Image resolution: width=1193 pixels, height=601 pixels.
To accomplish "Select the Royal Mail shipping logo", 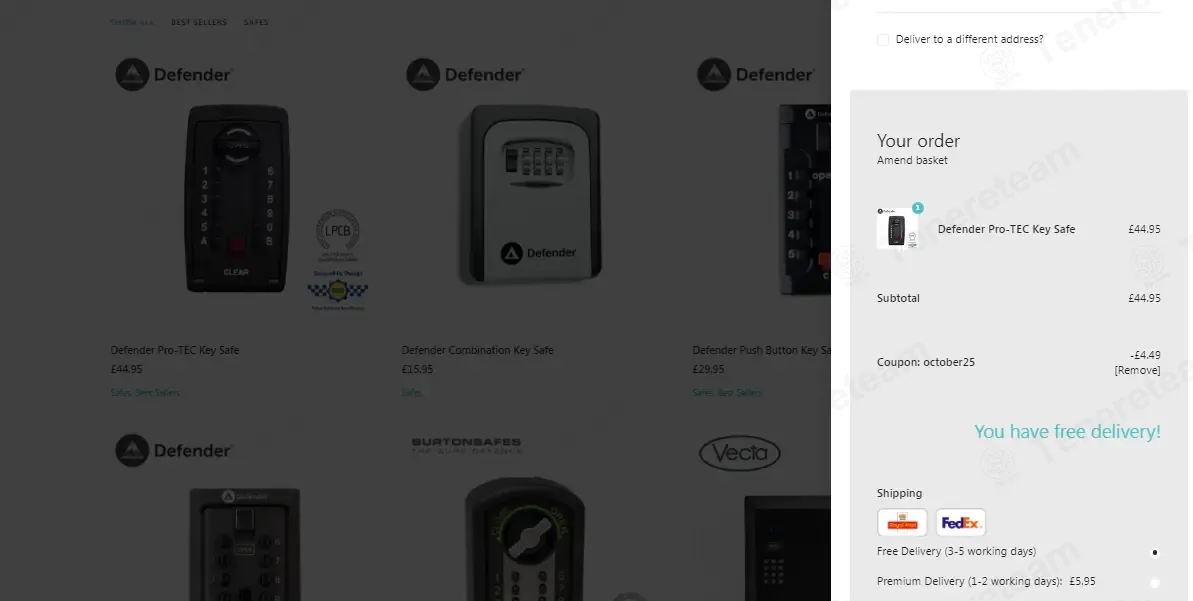I will coord(902,523).
